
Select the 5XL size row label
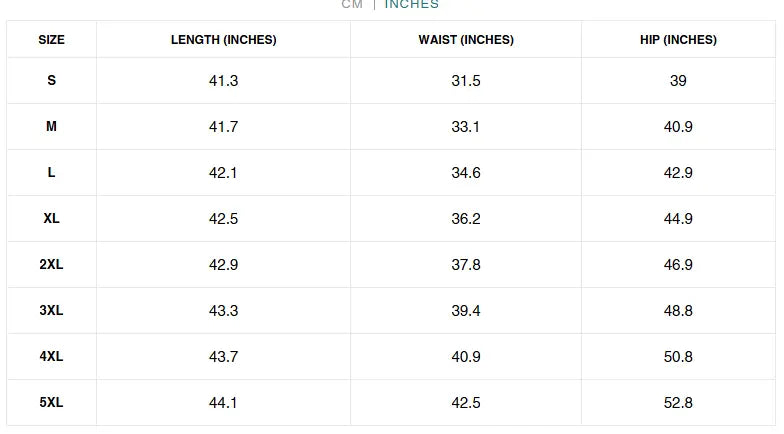52,402
